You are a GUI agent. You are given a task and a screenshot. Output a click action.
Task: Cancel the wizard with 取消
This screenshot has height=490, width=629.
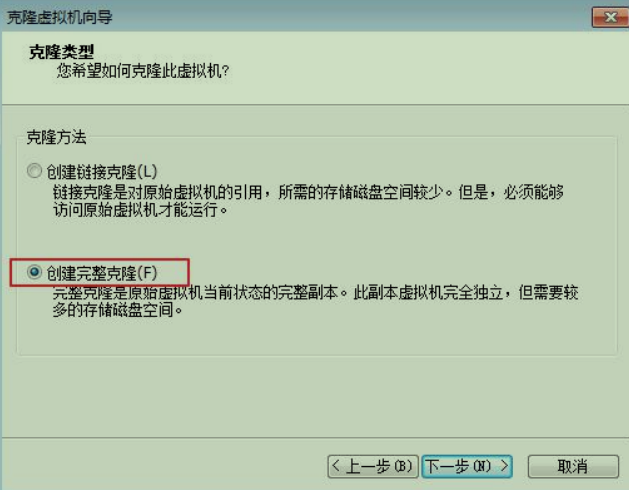573,466
